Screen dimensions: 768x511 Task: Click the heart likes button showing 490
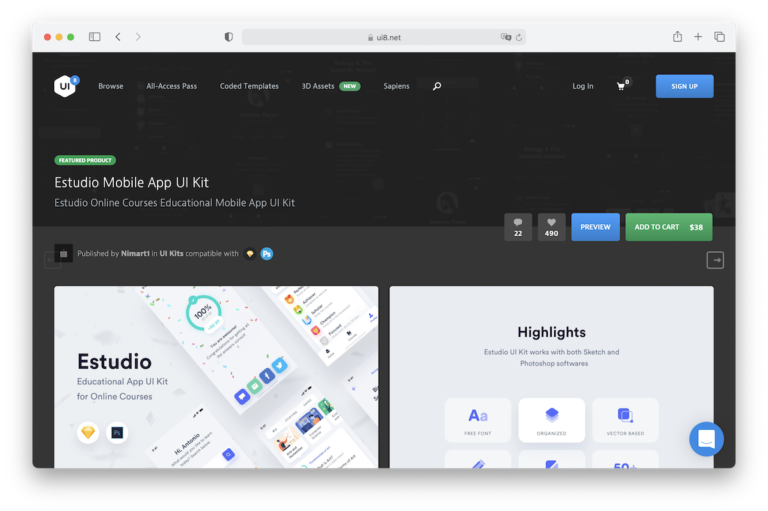(x=551, y=227)
